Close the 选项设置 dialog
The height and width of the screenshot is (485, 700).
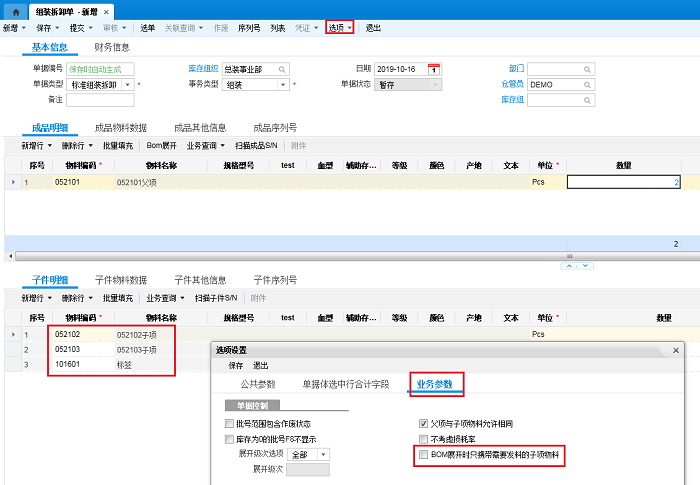675,351
